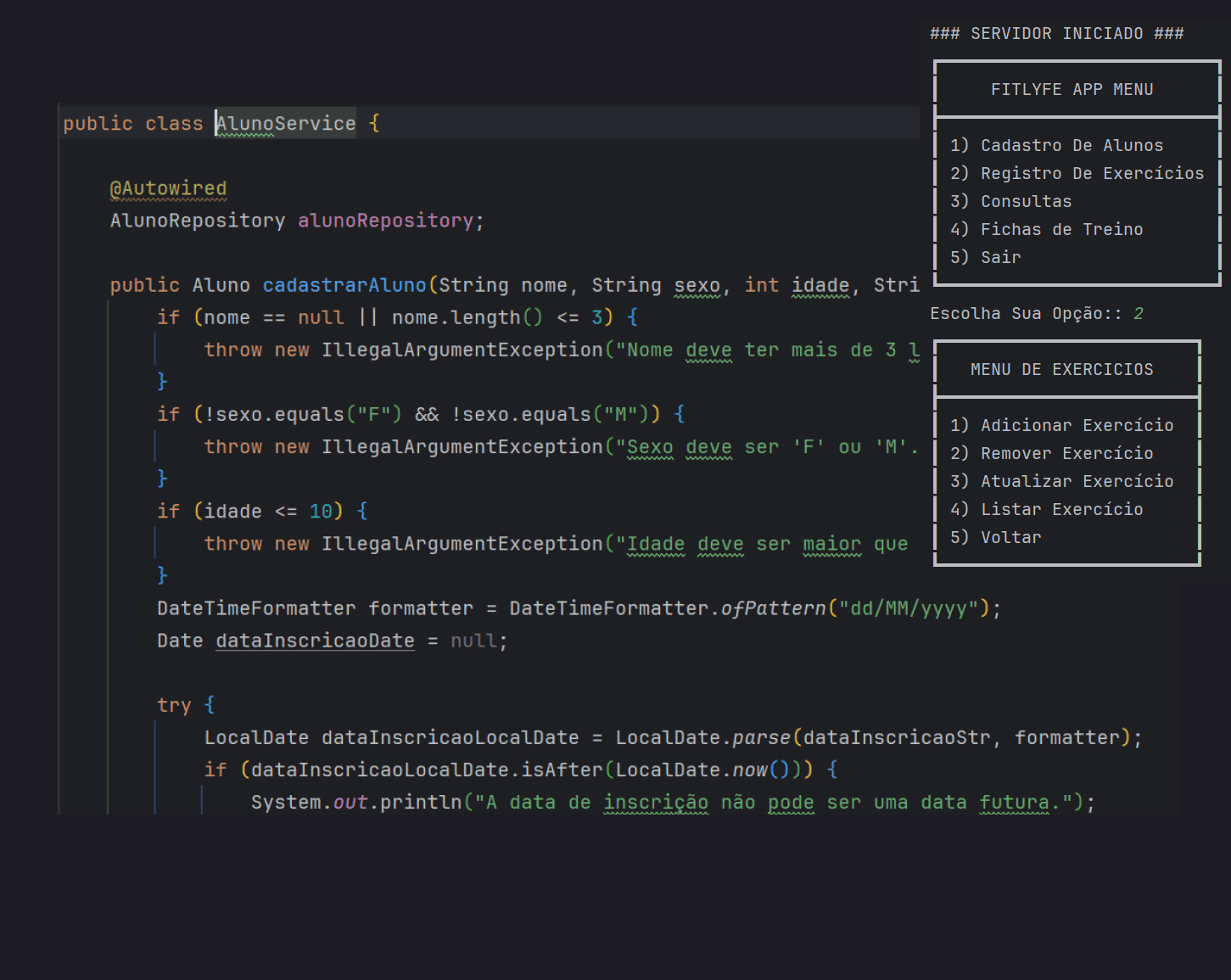Viewport: 1231px width, 980px height.
Task: Click the SERVIDOR INICIADO header text
Action: [x=1056, y=34]
